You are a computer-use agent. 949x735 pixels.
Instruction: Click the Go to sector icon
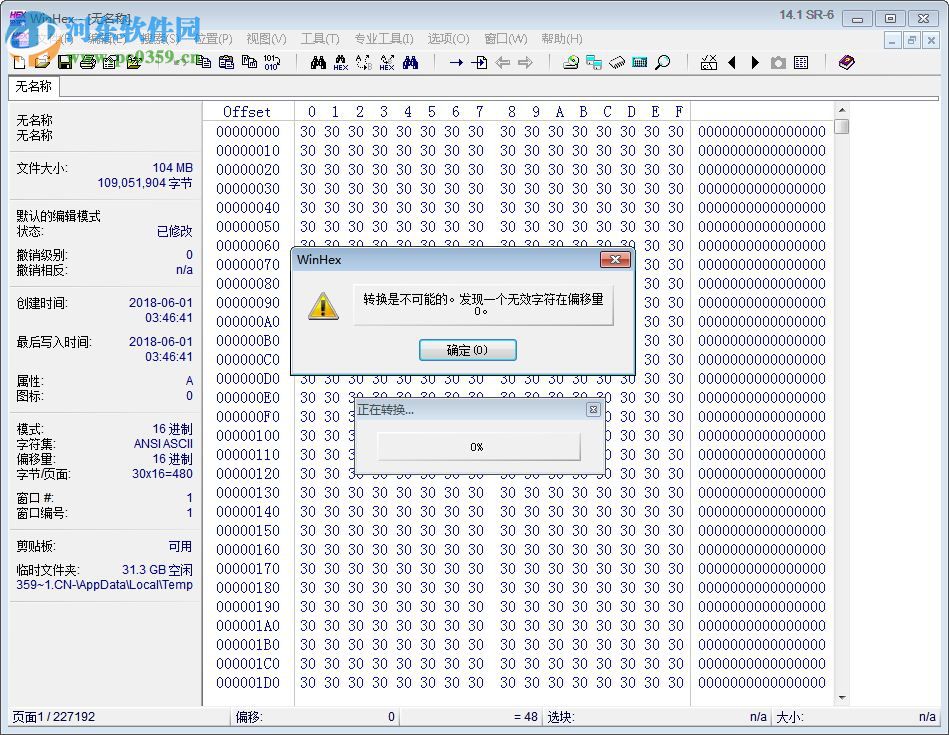[479, 62]
